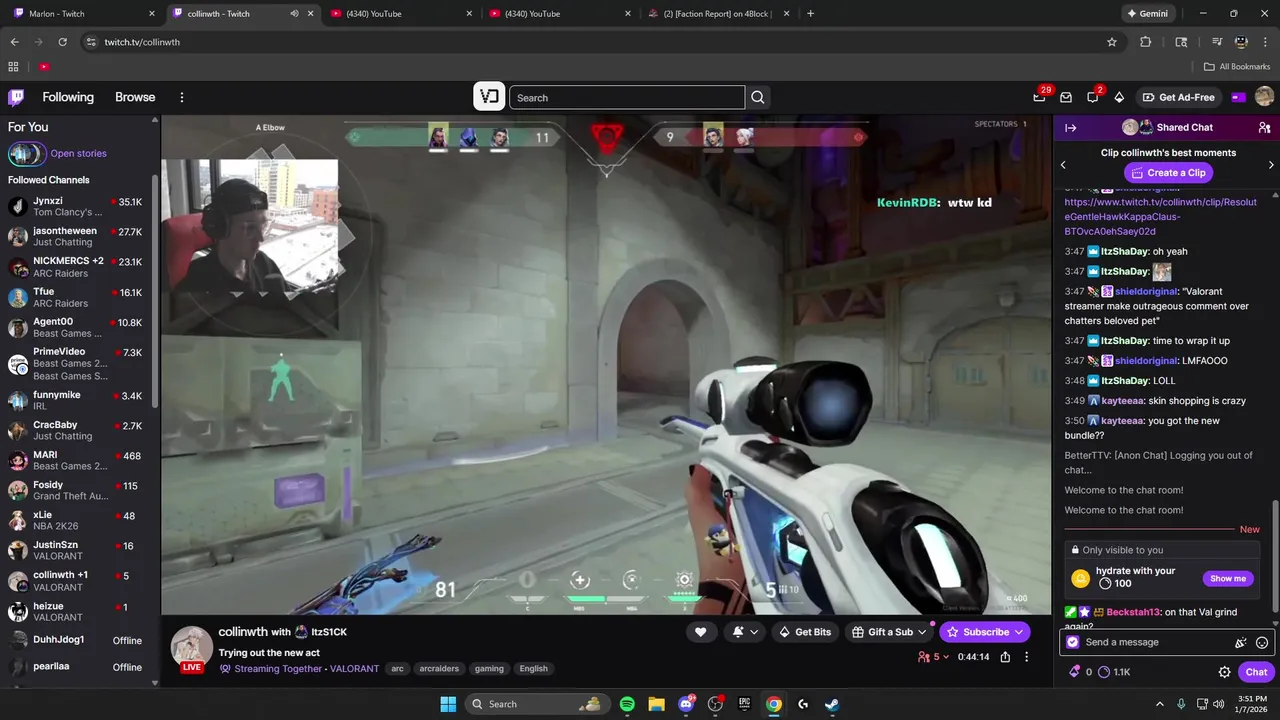Expand Gift a Sub dropdown
Viewport: 1280px width, 720px height.
coord(922,632)
